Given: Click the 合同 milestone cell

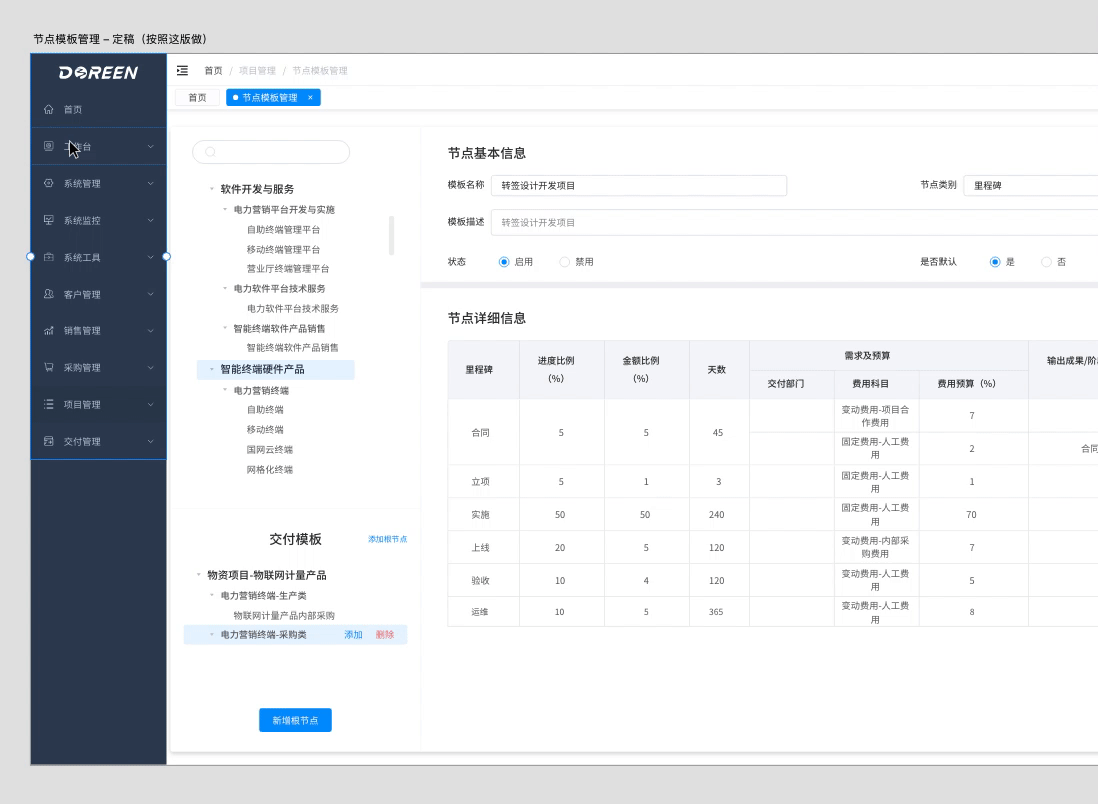Looking at the screenshot, I should 483,432.
